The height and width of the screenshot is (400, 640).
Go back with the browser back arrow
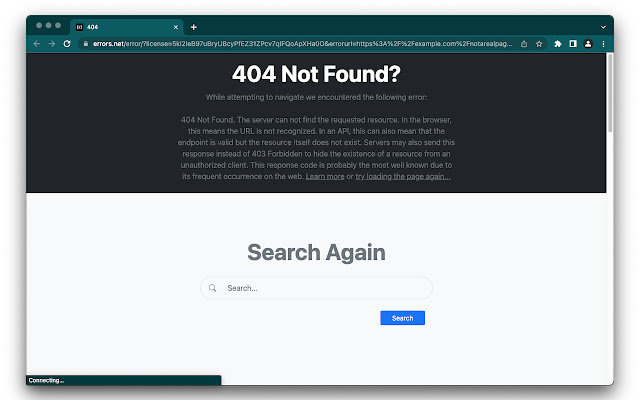coord(37,44)
